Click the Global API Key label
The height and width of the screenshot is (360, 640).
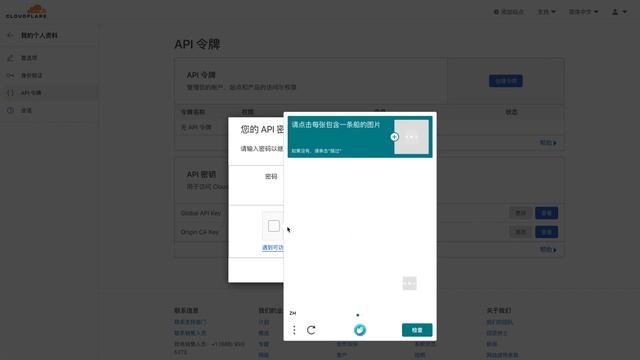tap(201, 213)
